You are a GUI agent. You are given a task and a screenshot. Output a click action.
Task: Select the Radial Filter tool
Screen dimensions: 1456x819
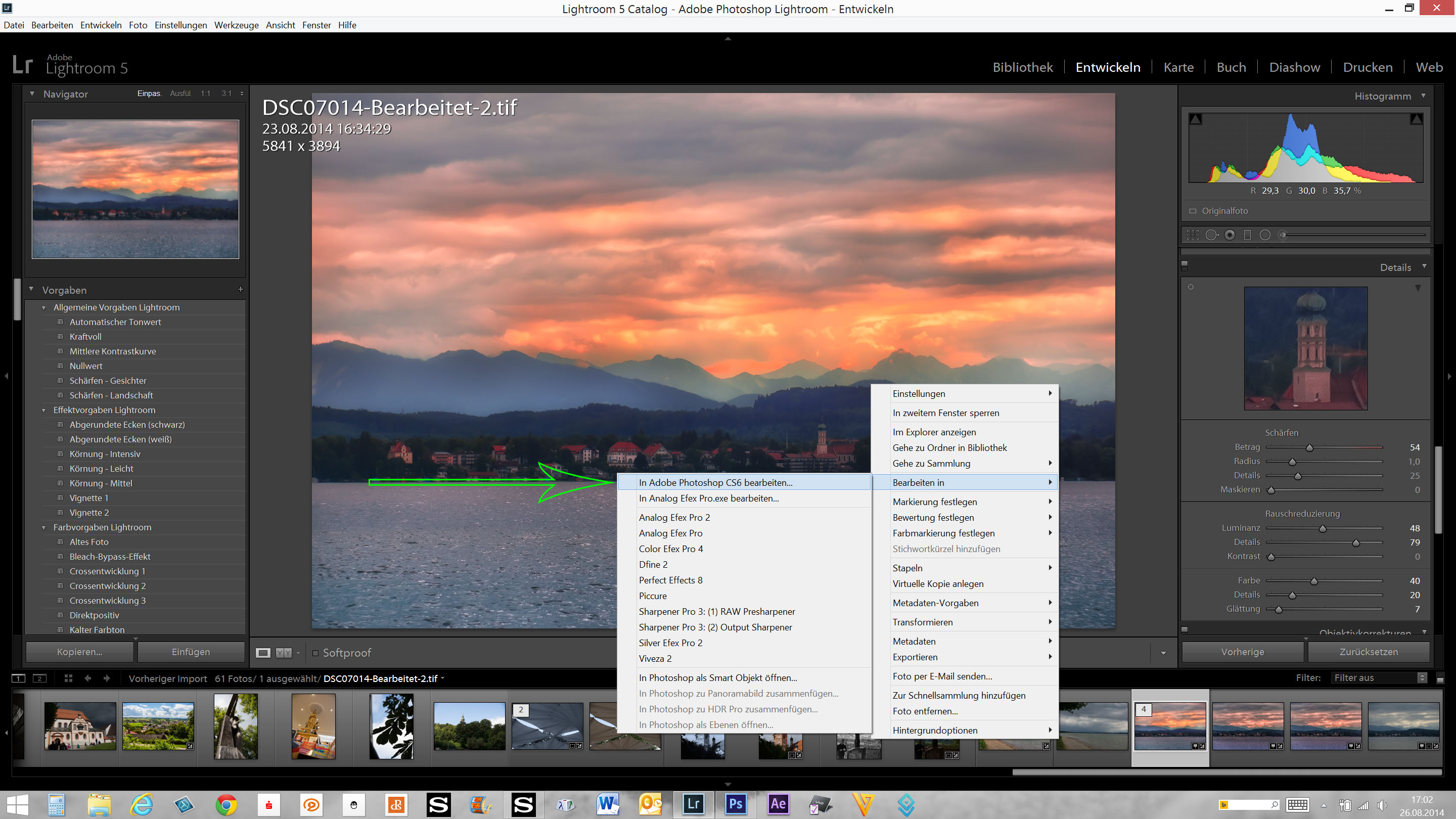point(1265,235)
